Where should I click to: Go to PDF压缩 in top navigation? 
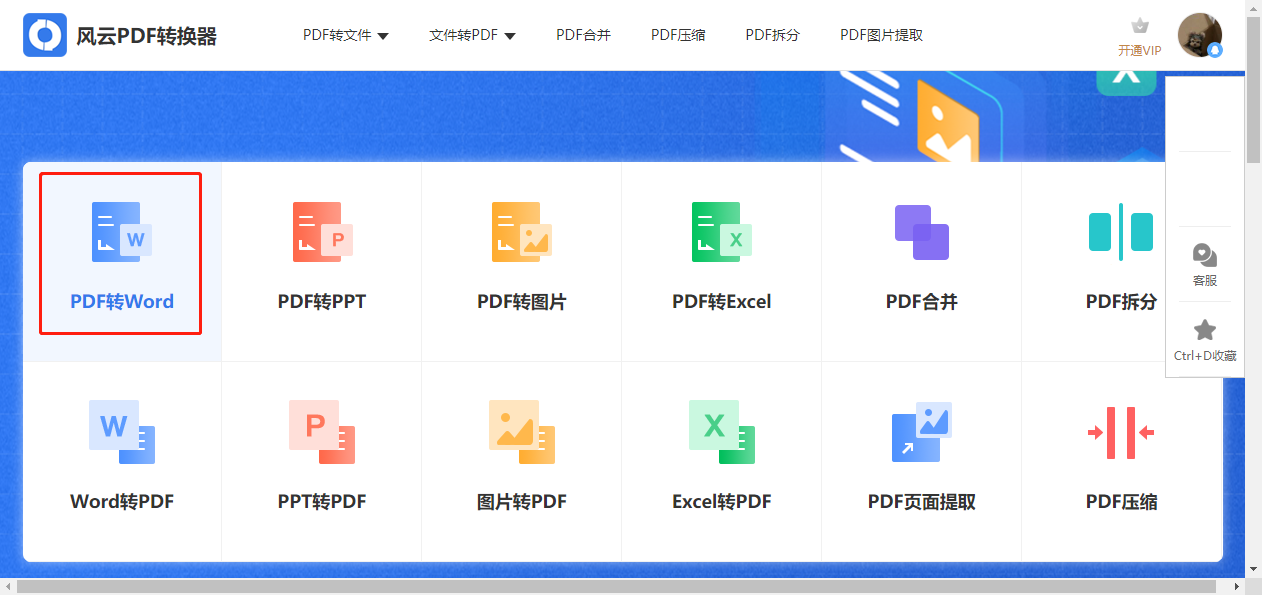click(678, 35)
